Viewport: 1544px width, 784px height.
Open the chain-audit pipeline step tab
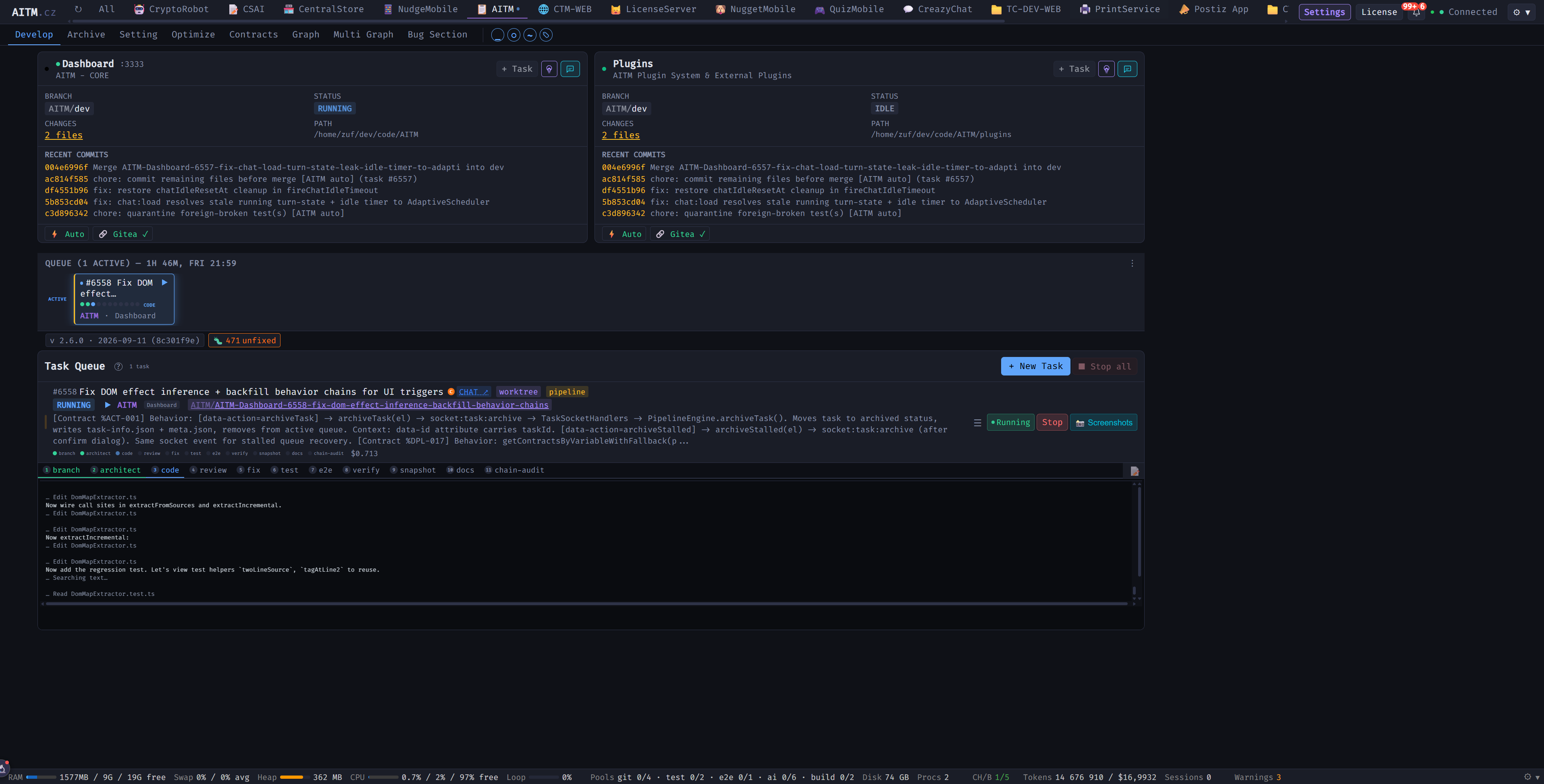click(x=514, y=470)
